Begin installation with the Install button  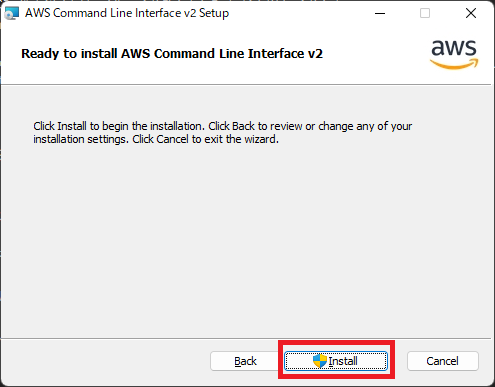tap(336, 361)
